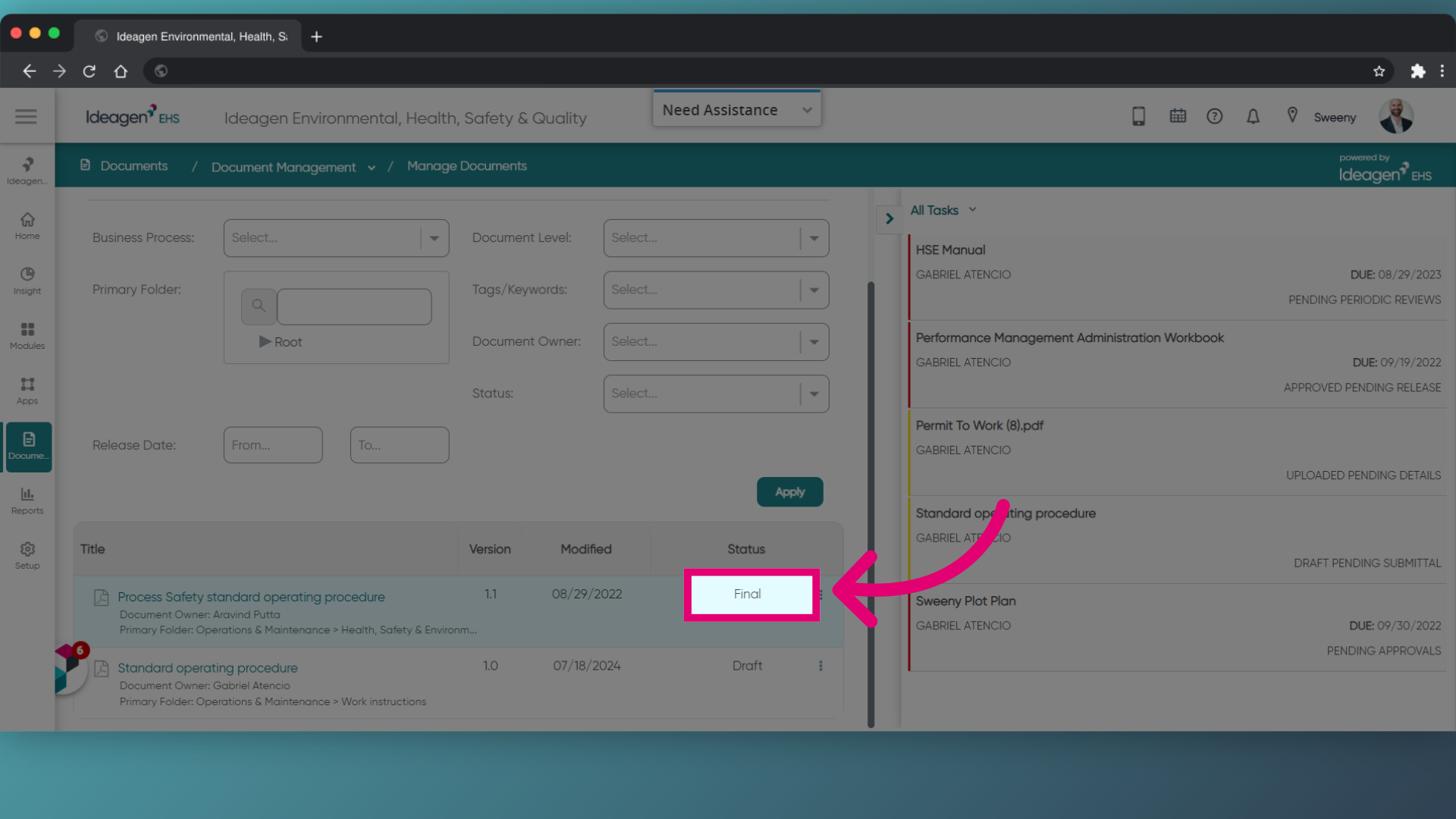Open browser three-dot menu
Image resolution: width=1456 pixels, height=819 pixels.
(1442, 71)
